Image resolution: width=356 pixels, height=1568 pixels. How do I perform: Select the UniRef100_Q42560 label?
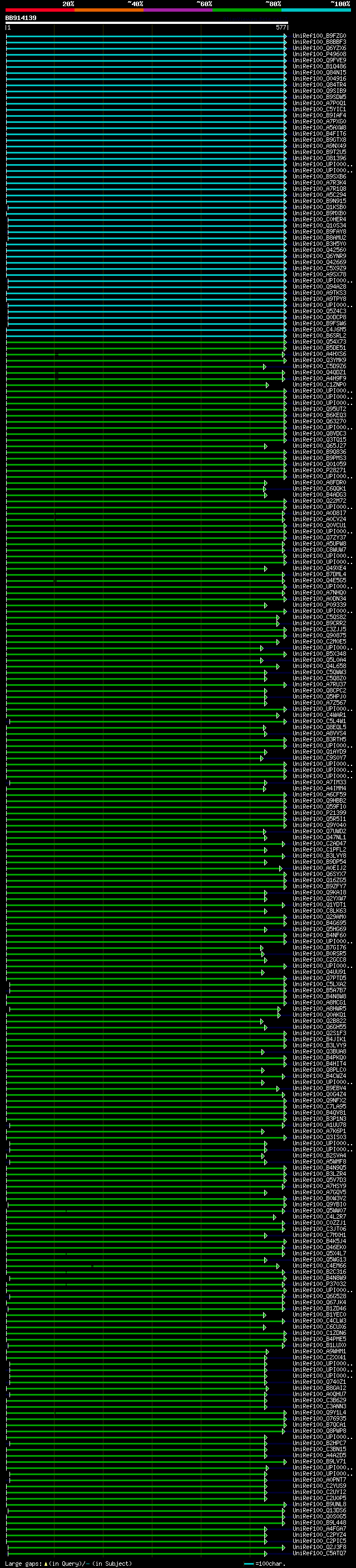point(319,250)
